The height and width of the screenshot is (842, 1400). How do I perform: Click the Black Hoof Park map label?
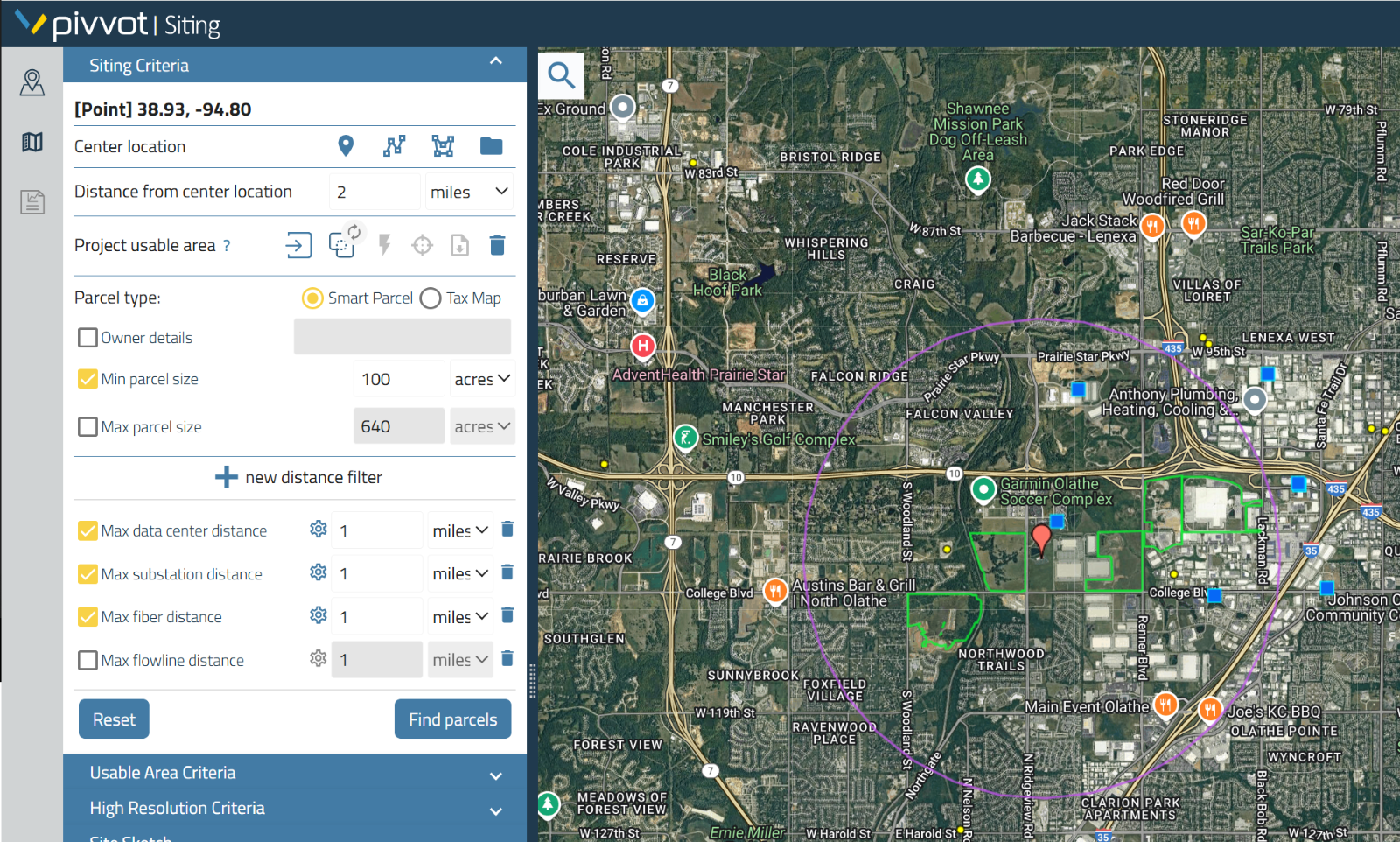tap(727, 283)
